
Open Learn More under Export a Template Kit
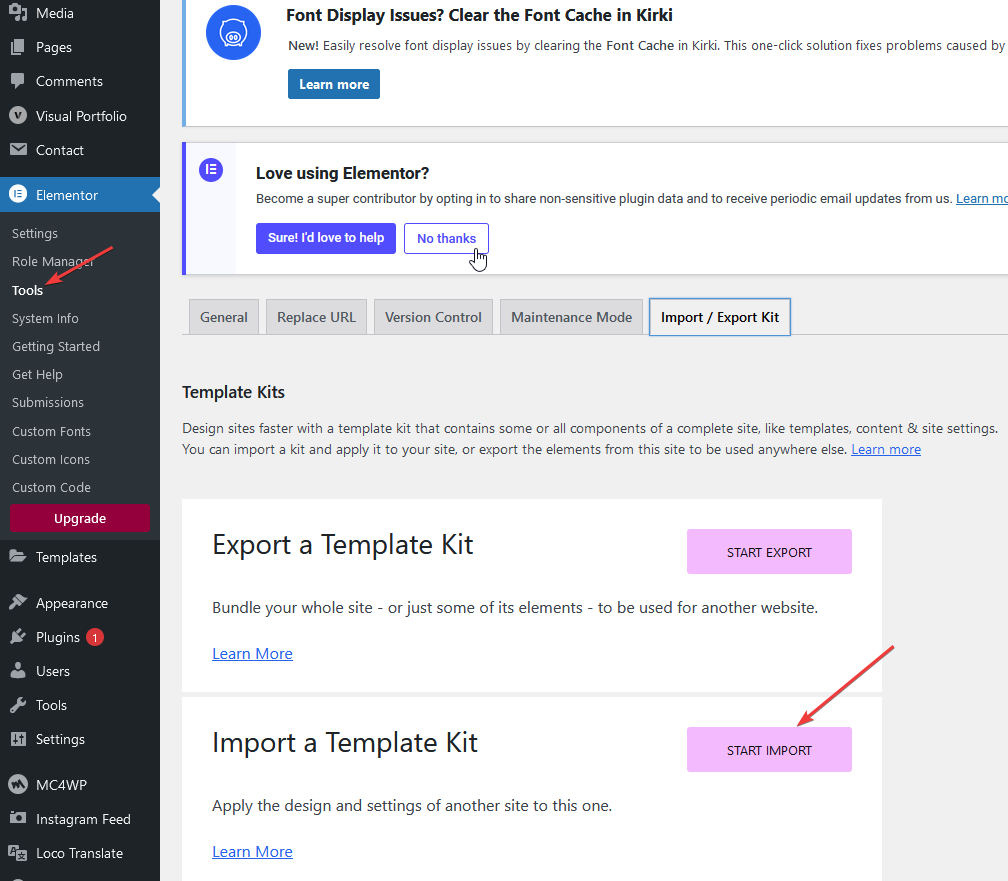(253, 653)
